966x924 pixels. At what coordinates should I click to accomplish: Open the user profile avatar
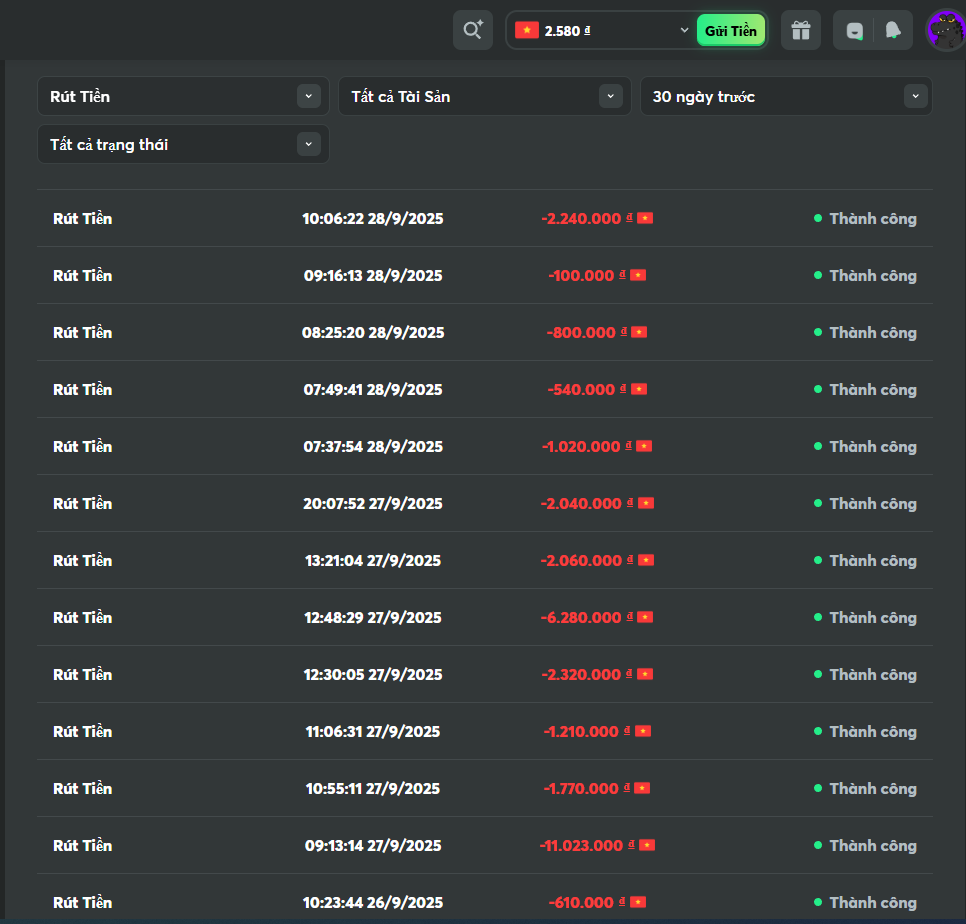(x=944, y=30)
